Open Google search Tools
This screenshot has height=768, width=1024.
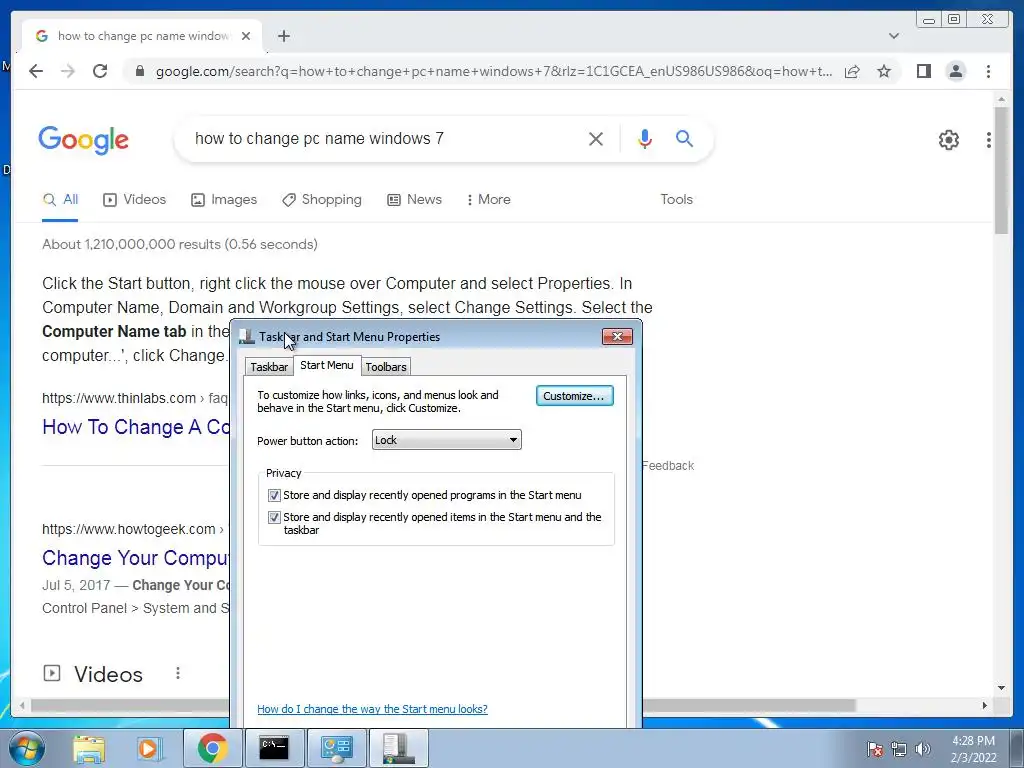coord(676,200)
